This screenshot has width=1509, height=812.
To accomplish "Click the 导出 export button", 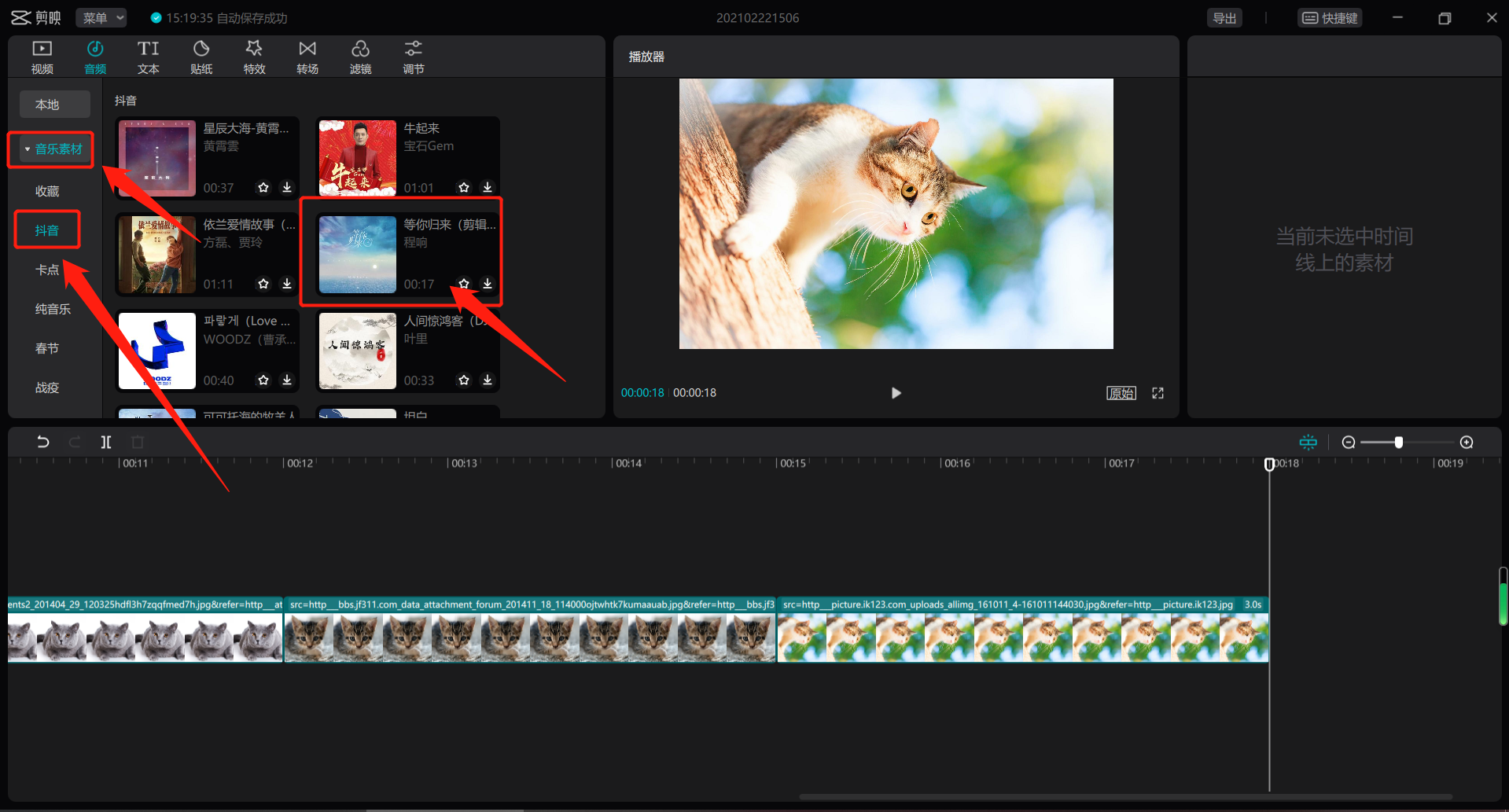I will point(1224,18).
